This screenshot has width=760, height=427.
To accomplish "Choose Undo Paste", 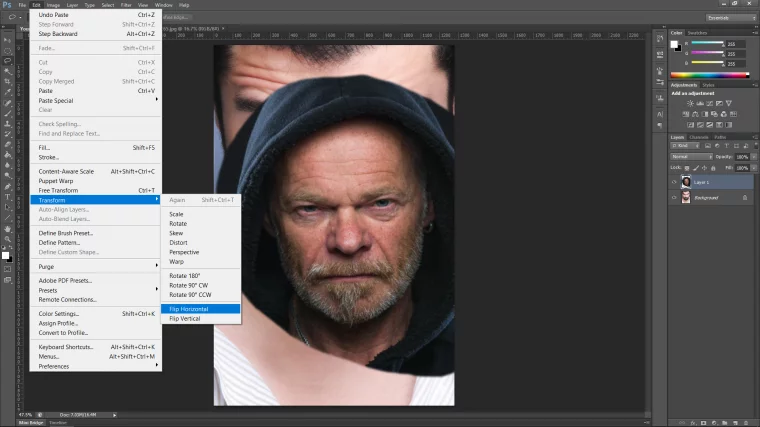I will pyautogui.click(x=96, y=15).
